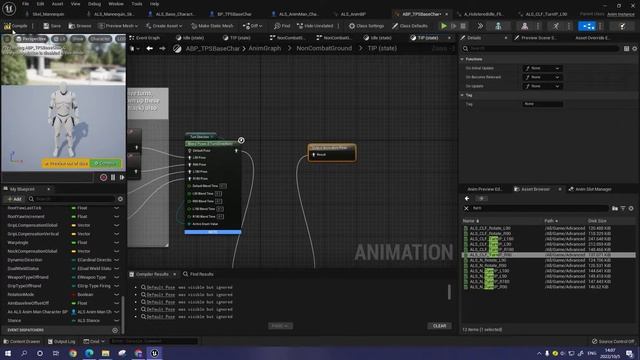
Task: Add a new event dispatcher
Action: click(x=115, y=330)
